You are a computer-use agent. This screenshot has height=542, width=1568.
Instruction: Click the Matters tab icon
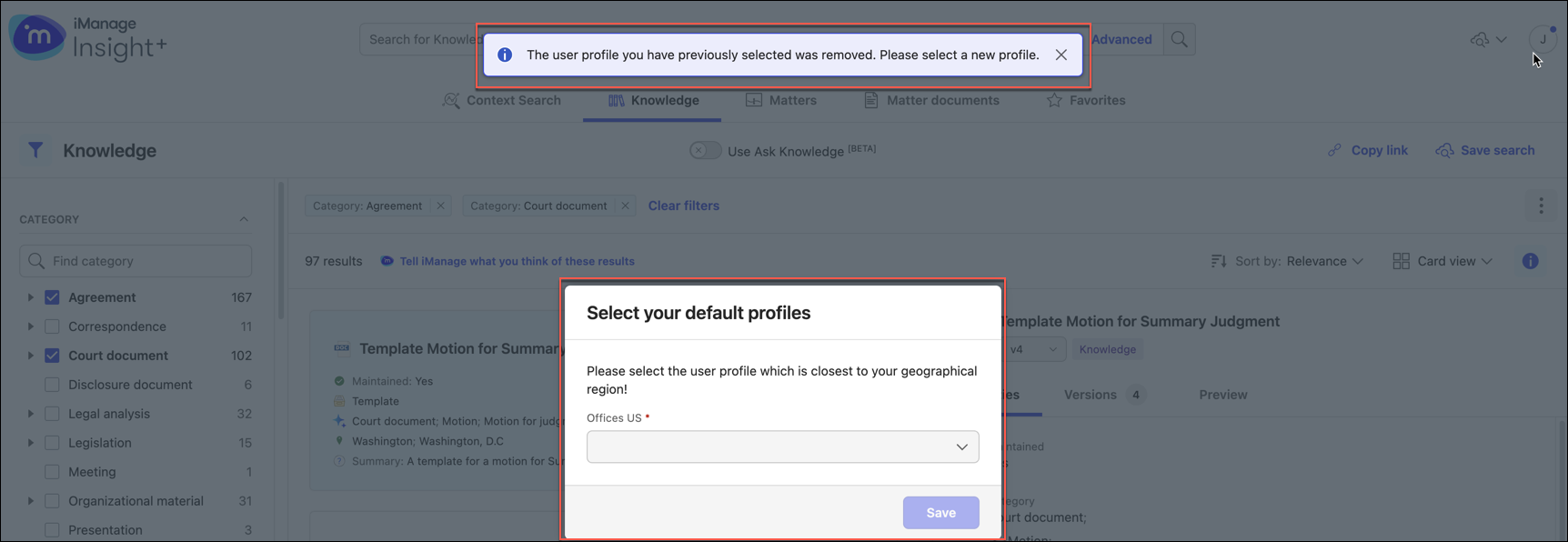(x=754, y=100)
